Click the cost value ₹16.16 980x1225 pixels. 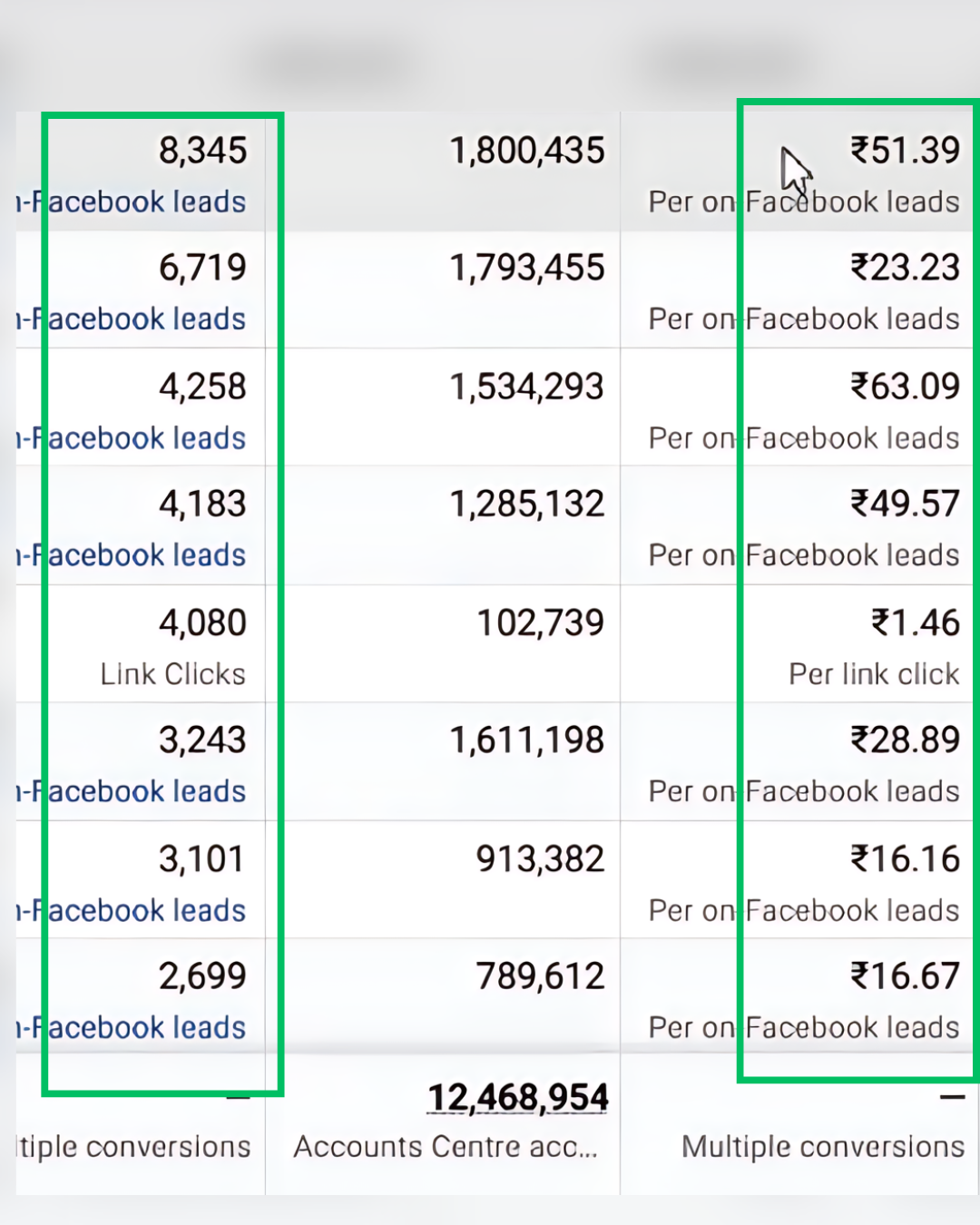pyautogui.click(x=905, y=858)
